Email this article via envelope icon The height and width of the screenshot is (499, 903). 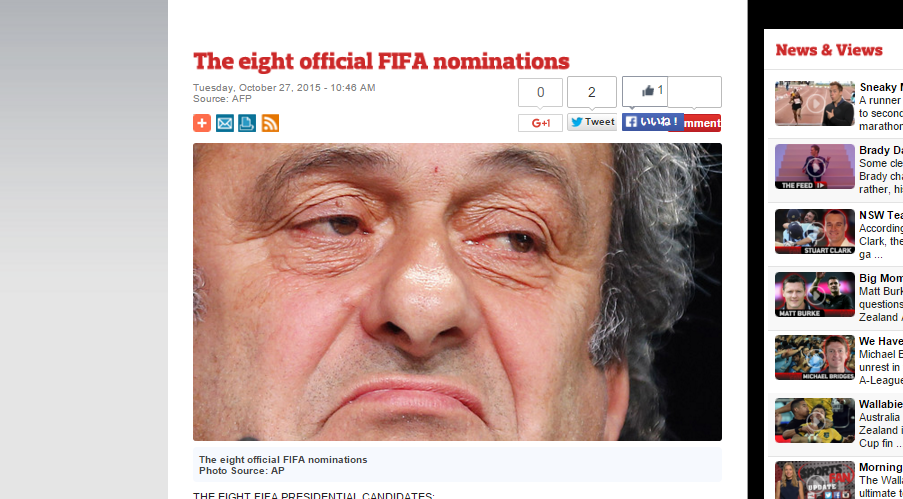click(225, 123)
